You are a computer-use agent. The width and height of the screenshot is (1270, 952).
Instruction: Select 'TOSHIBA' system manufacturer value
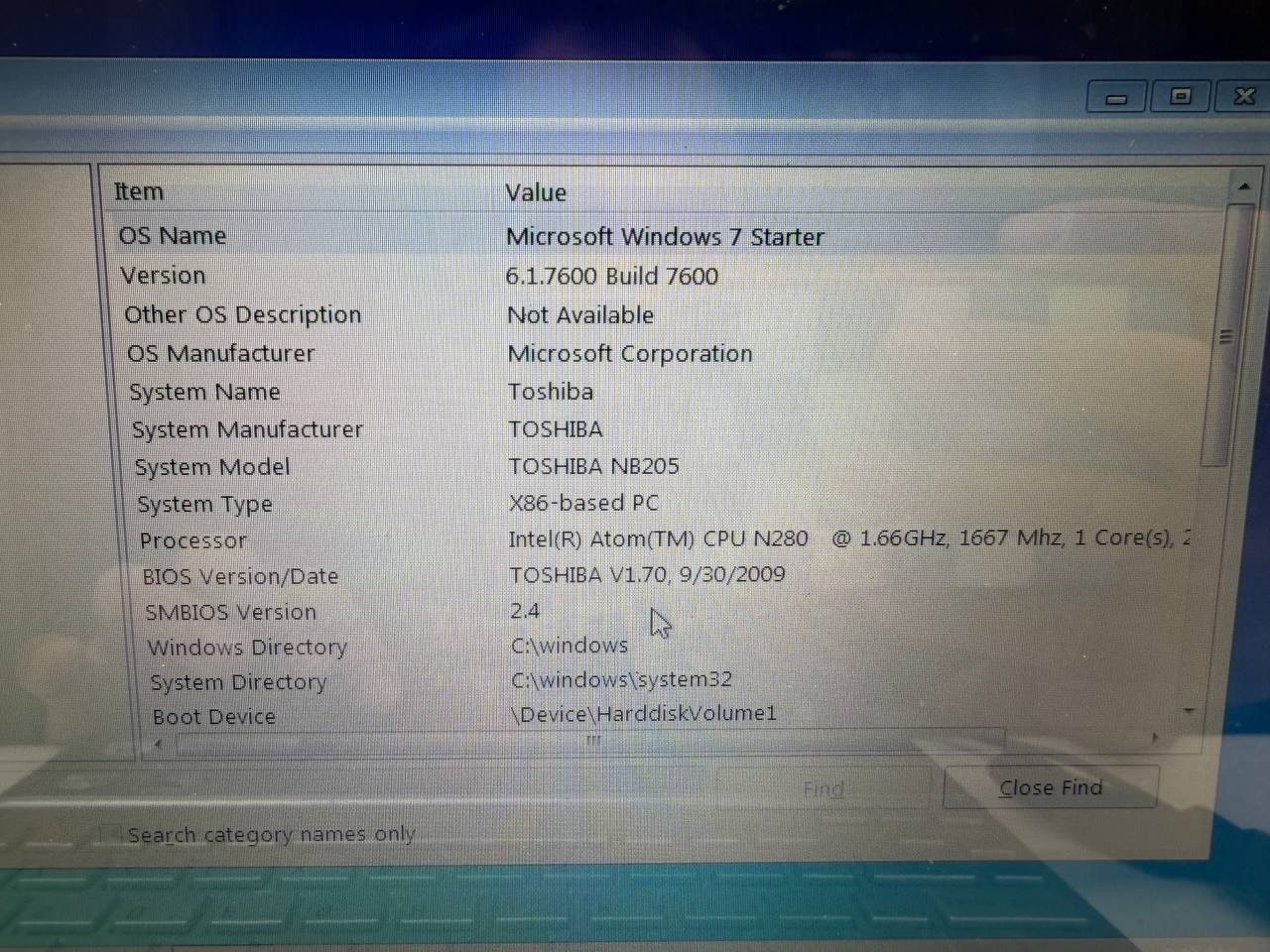click(556, 429)
